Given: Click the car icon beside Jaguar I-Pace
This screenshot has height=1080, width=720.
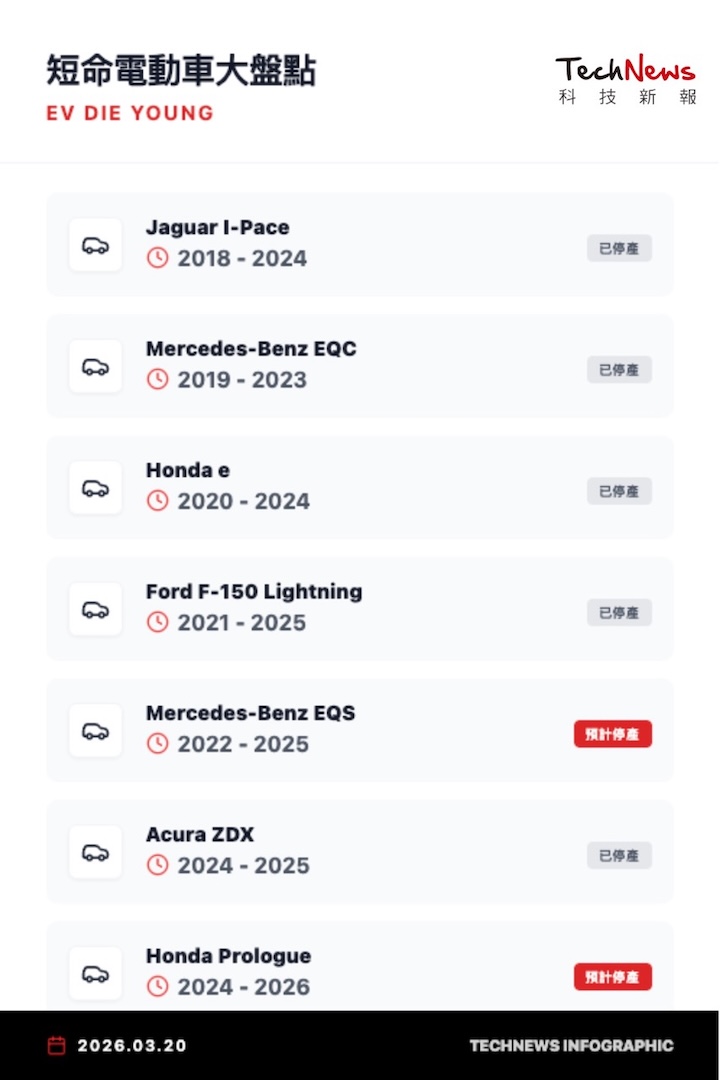Looking at the screenshot, I should click(95, 245).
